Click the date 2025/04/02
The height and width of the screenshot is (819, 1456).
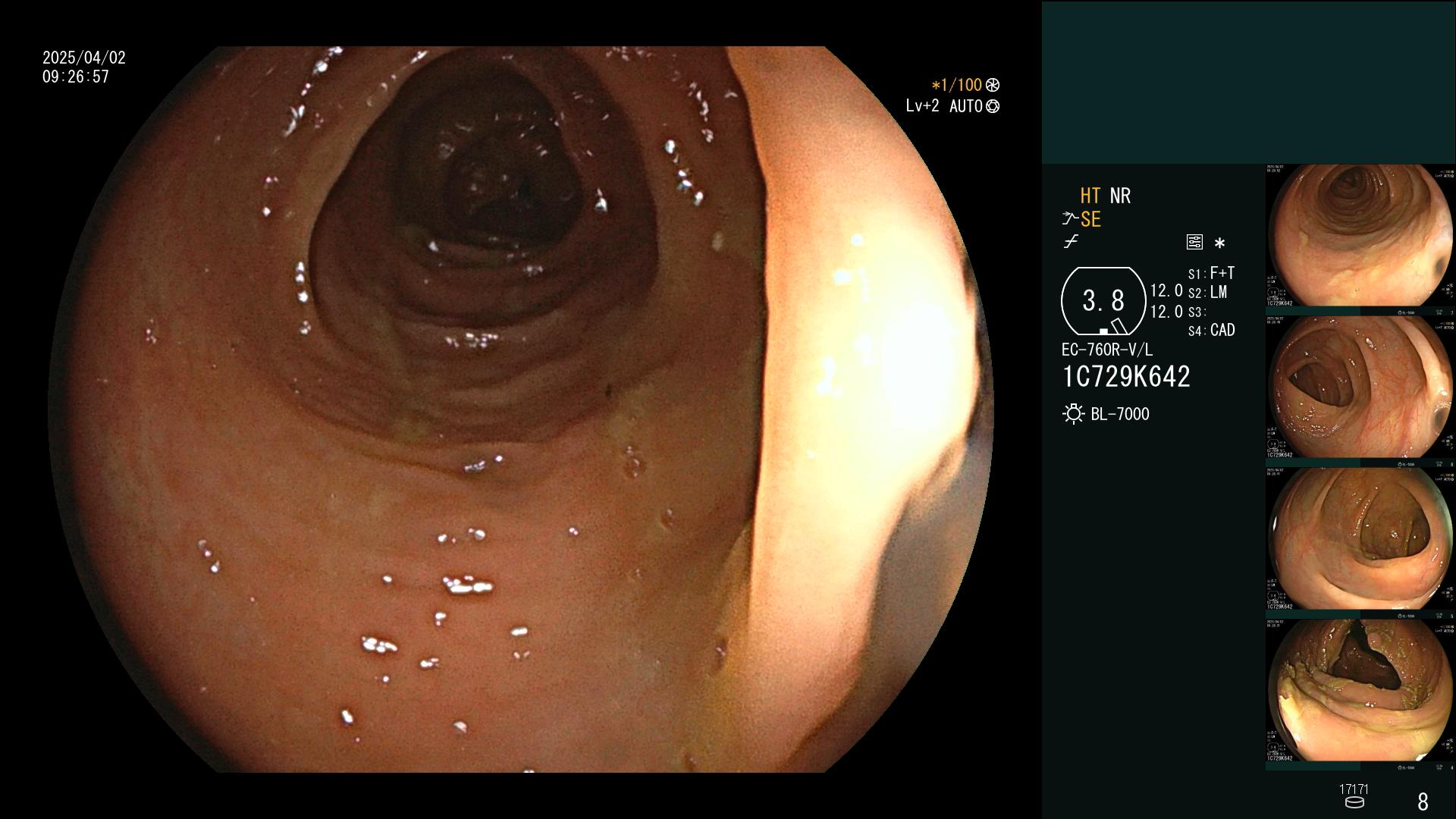click(x=84, y=58)
